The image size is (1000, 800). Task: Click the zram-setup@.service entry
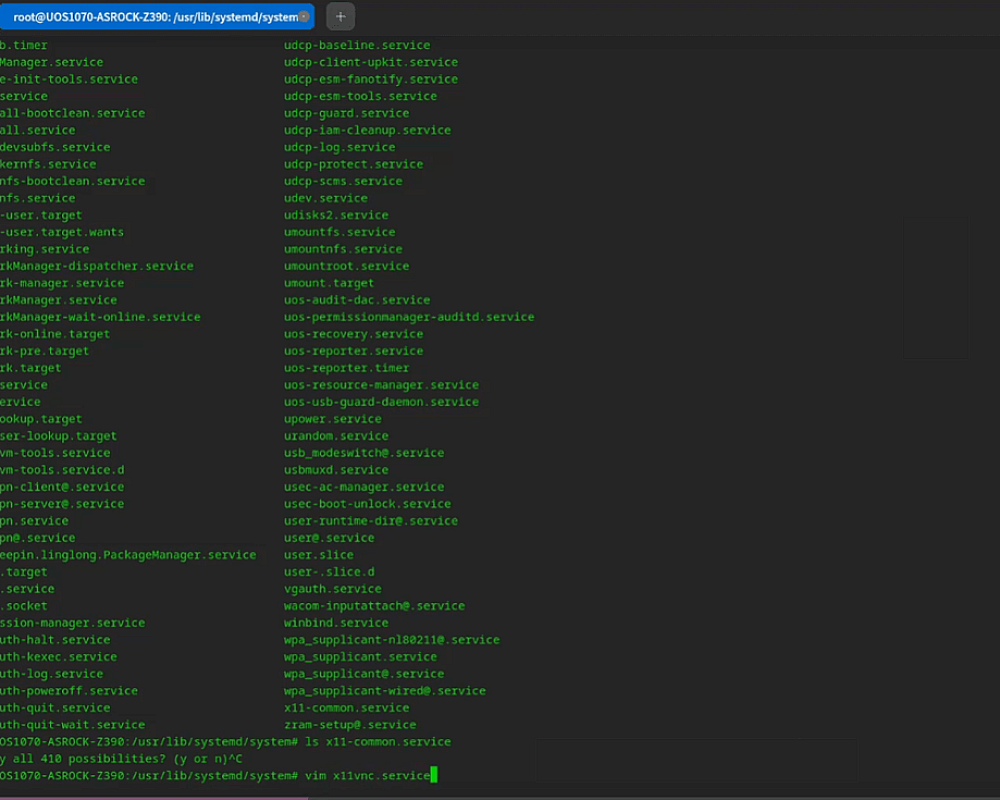tap(349, 725)
